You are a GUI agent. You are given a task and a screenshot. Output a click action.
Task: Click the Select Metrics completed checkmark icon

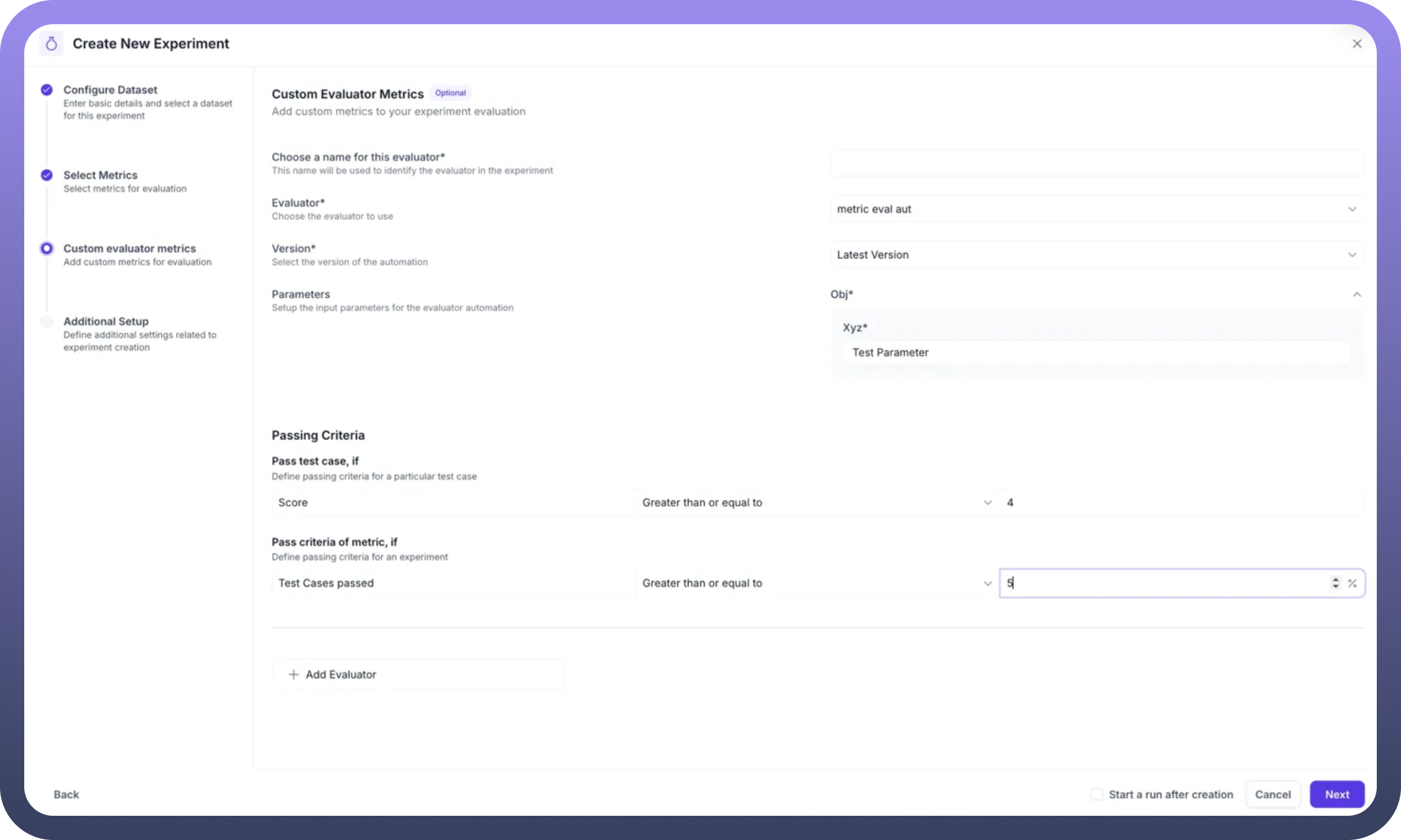(x=47, y=175)
